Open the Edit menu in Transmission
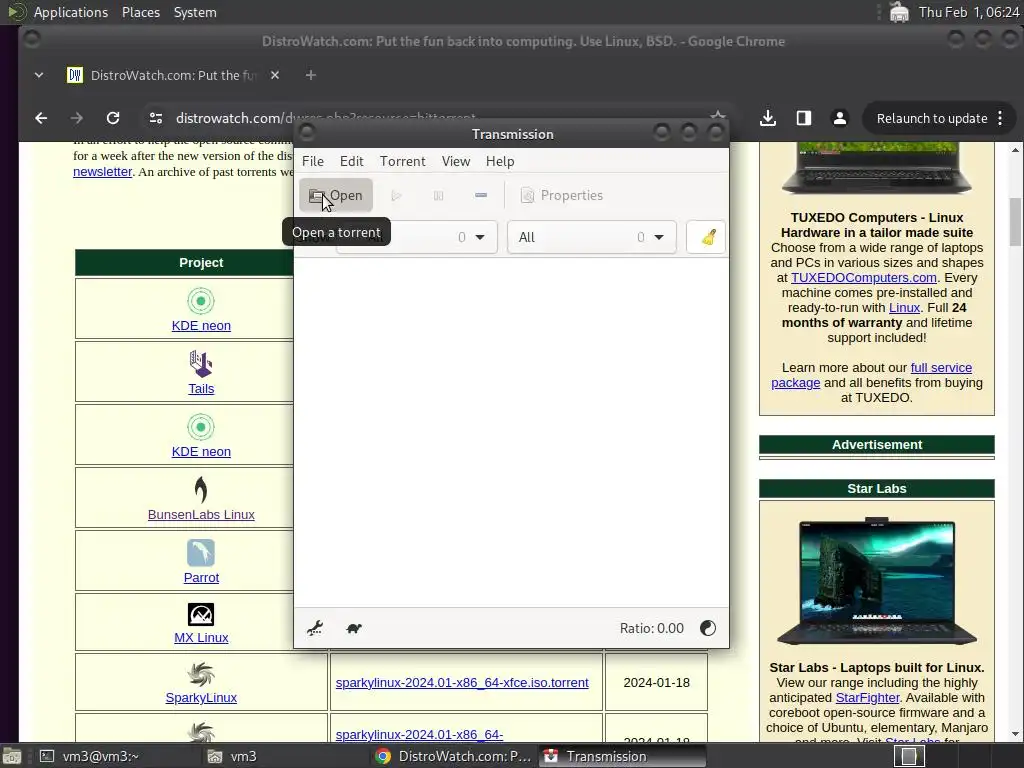1024x768 pixels. click(x=351, y=161)
